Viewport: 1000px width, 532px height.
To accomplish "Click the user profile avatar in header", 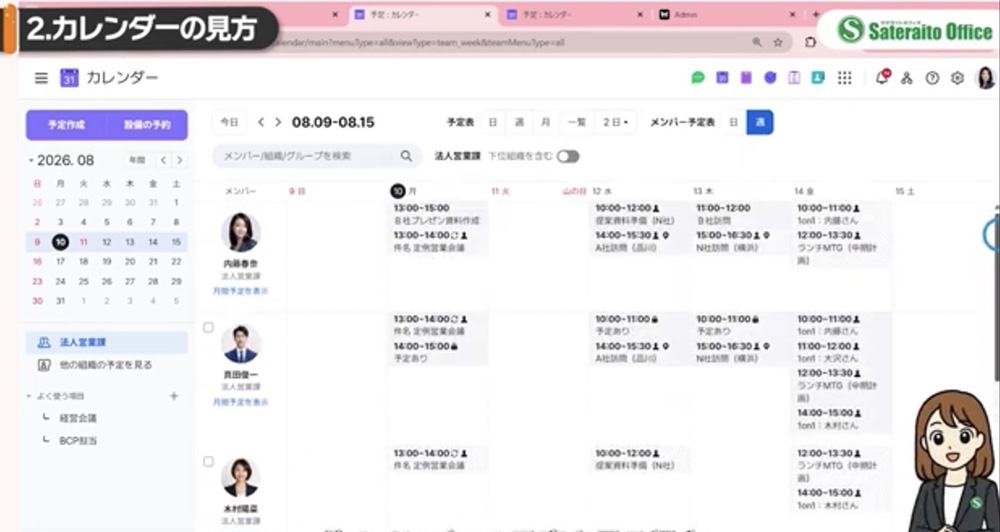I will [x=985, y=78].
